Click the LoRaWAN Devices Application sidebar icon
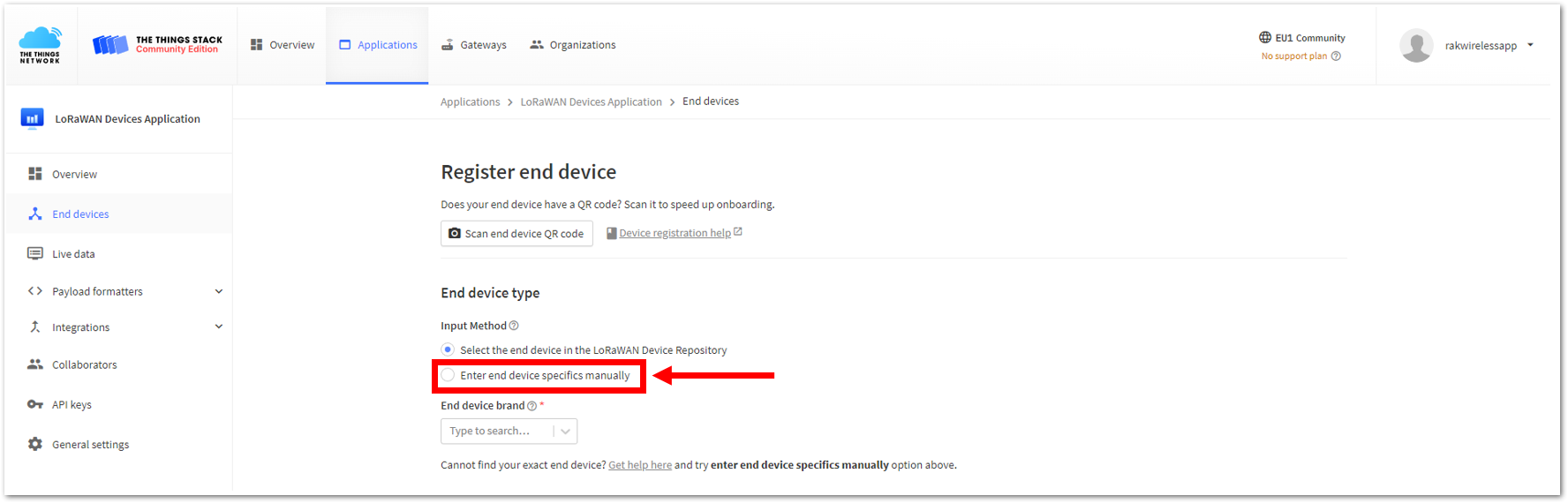The image size is (1568, 503). coord(33,118)
